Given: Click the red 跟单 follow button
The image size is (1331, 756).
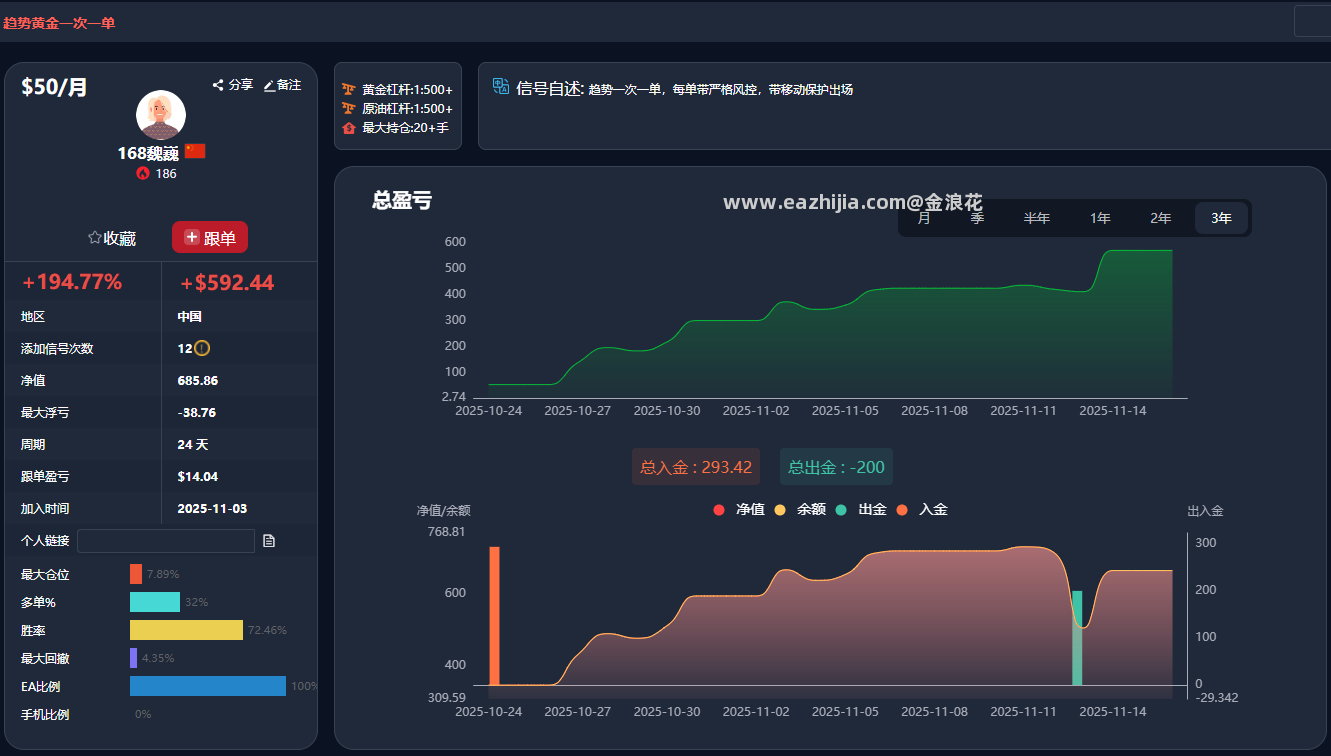Looking at the screenshot, I should click(x=210, y=237).
